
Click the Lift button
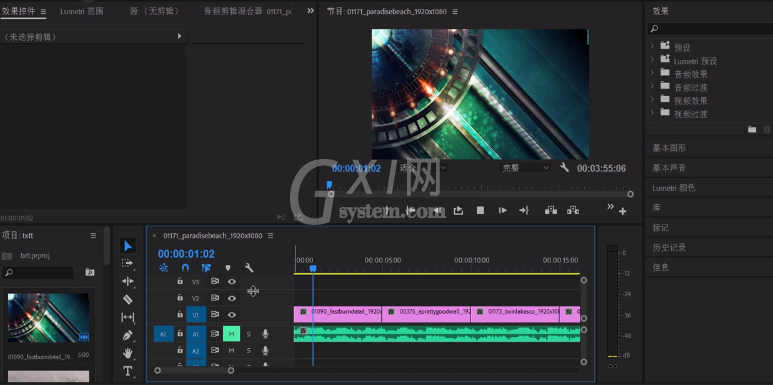(551, 210)
